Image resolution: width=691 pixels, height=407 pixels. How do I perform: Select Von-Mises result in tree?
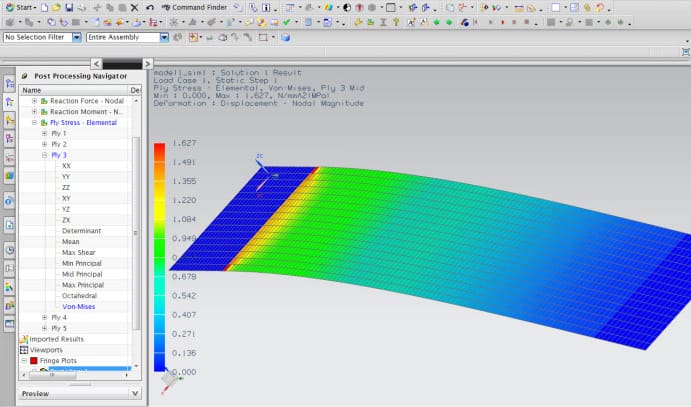coord(79,306)
